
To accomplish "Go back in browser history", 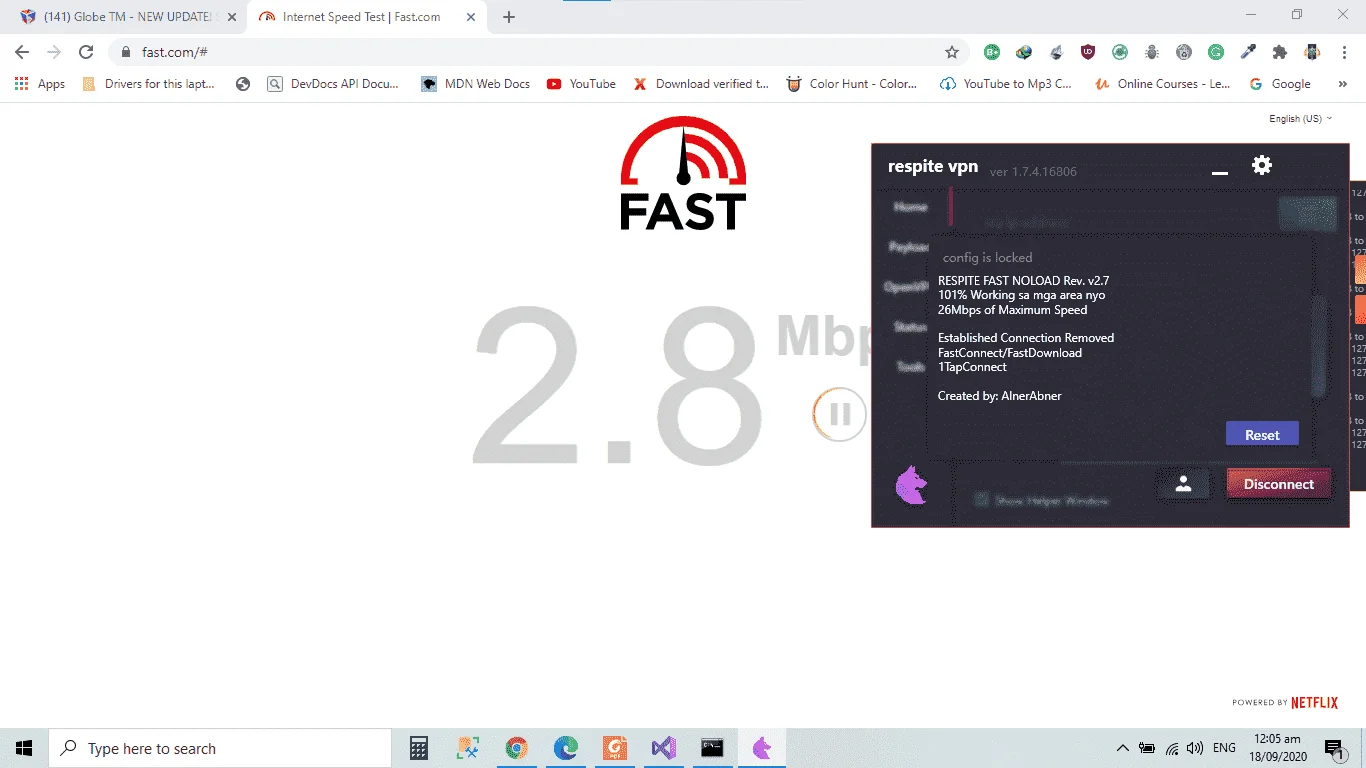I will point(22,52).
